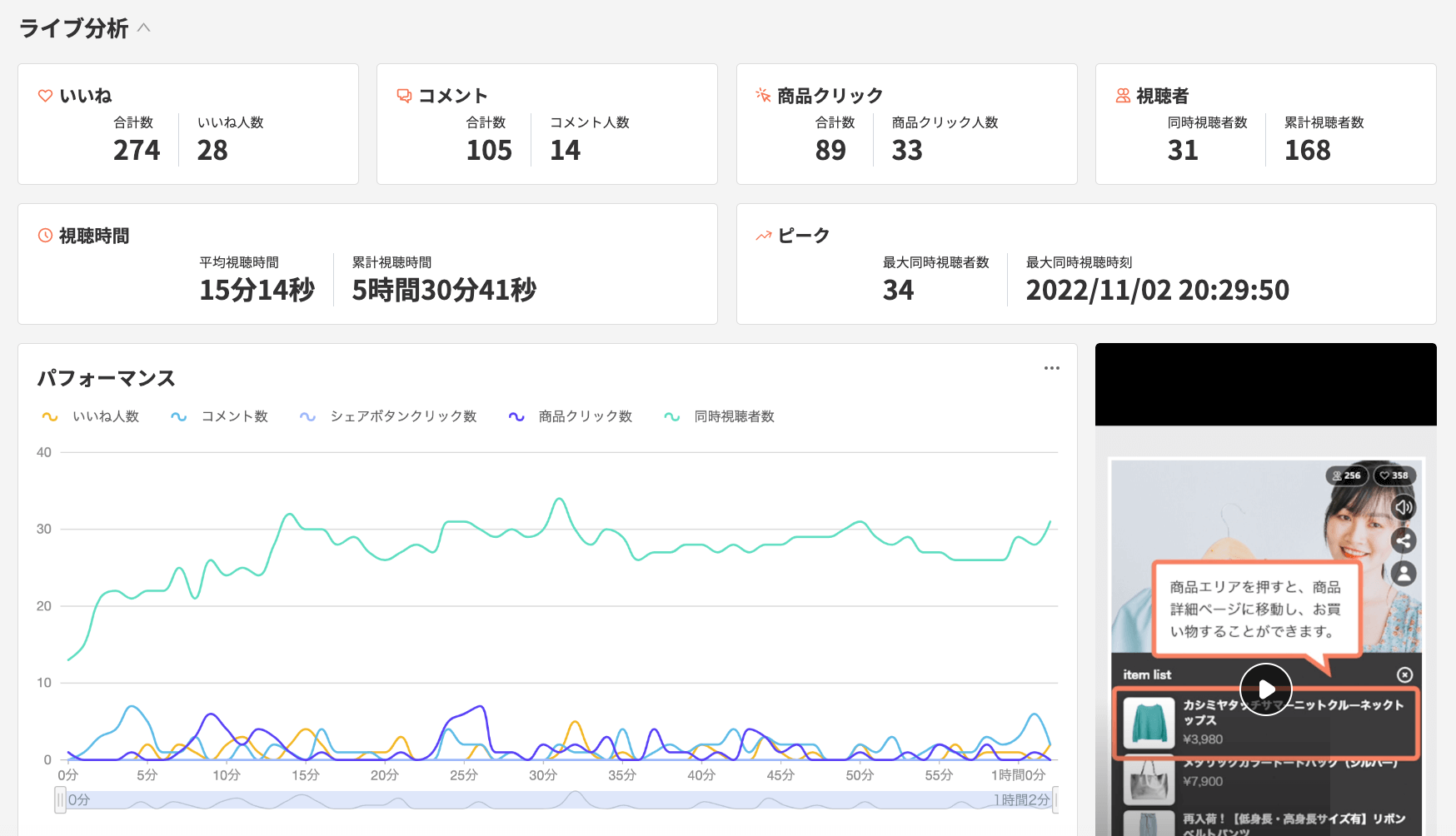Click the heart likes count badge 358

pyautogui.click(x=1394, y=475)
